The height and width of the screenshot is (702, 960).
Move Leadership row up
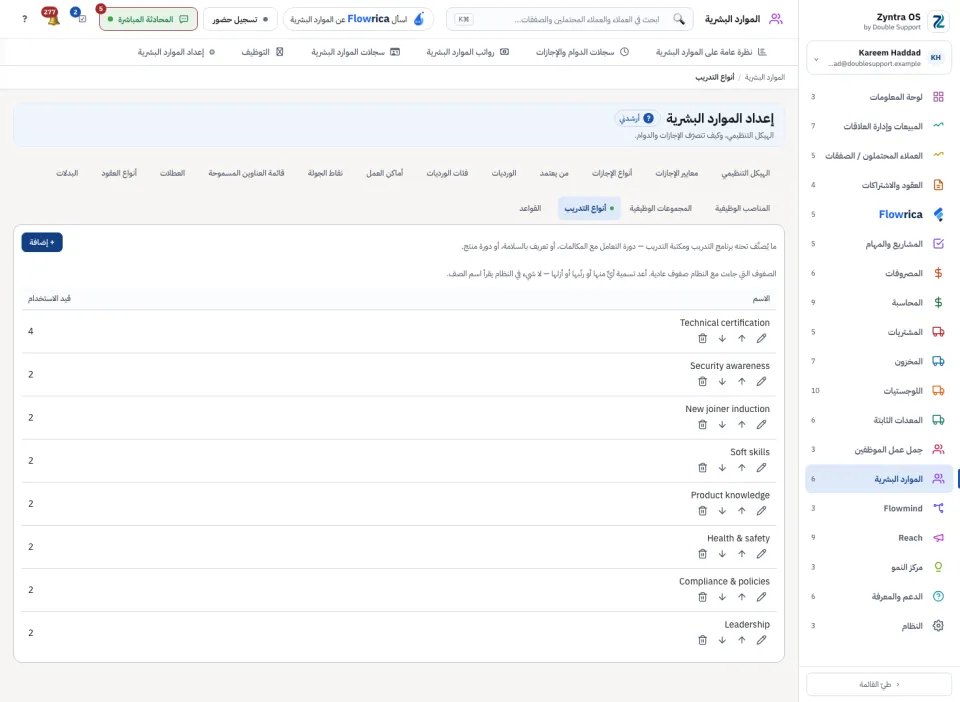pos(741,640)
